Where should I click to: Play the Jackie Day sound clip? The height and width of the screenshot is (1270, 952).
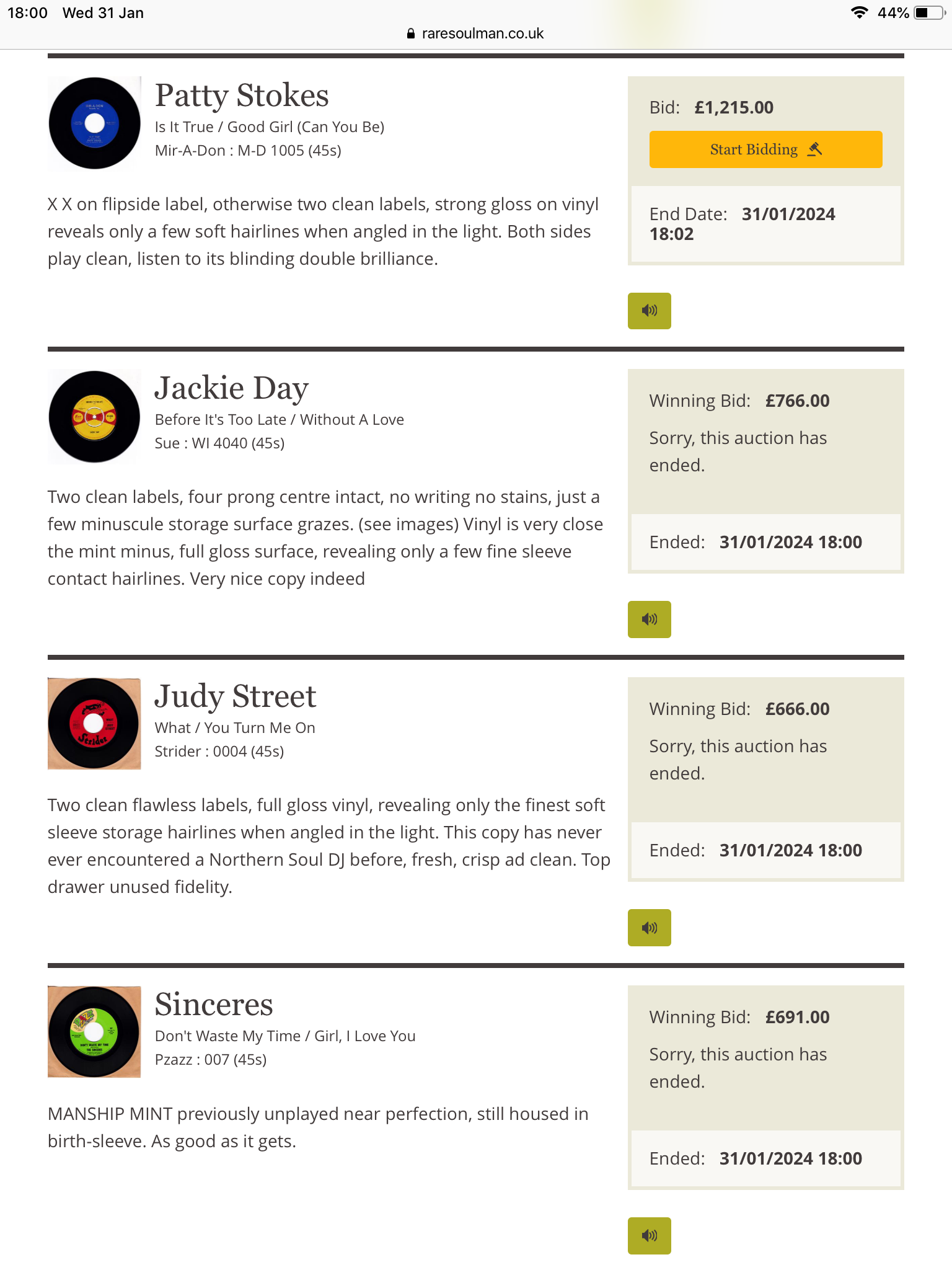649,619
